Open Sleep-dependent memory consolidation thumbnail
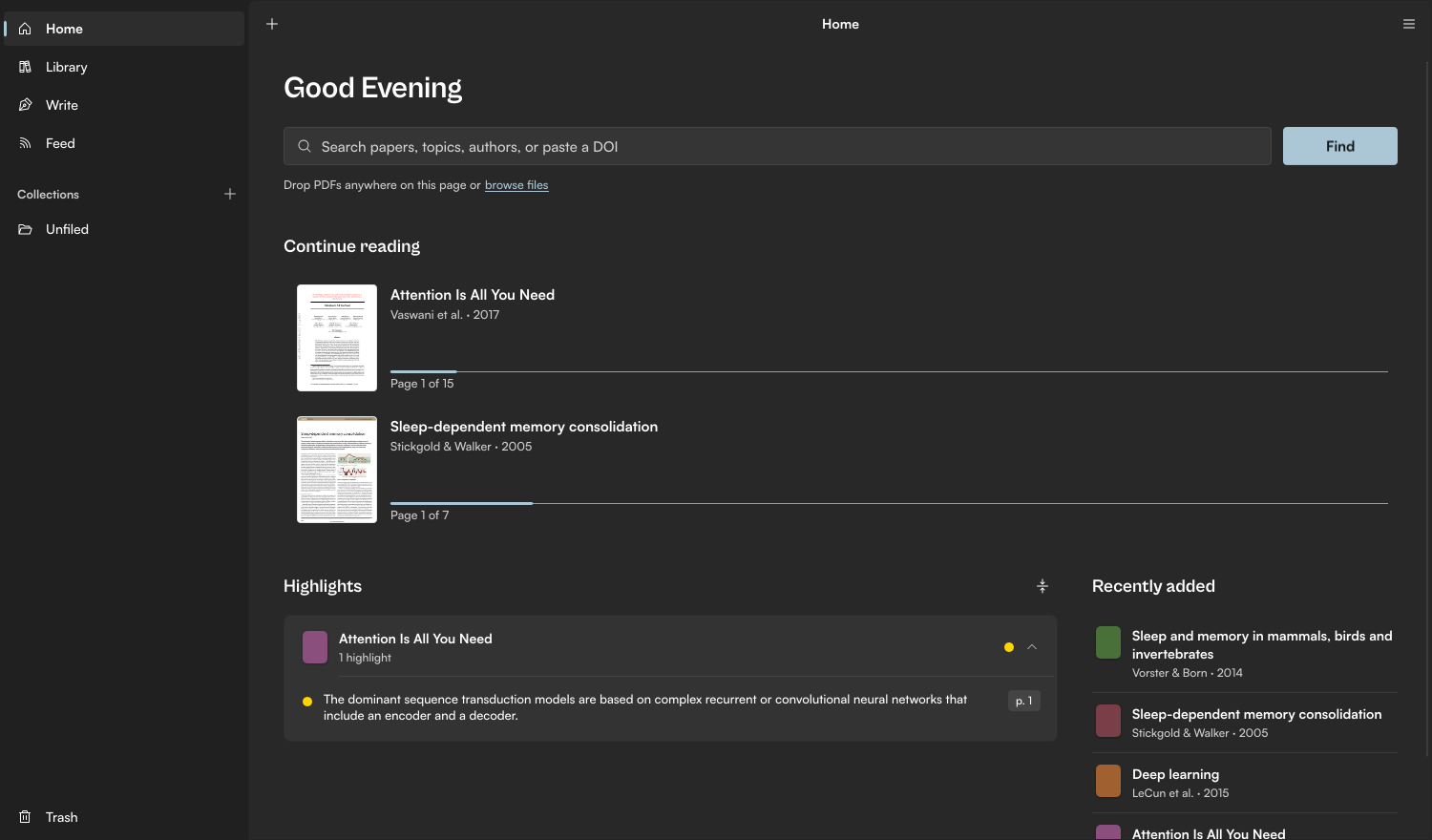 click(x=337, y=470)
